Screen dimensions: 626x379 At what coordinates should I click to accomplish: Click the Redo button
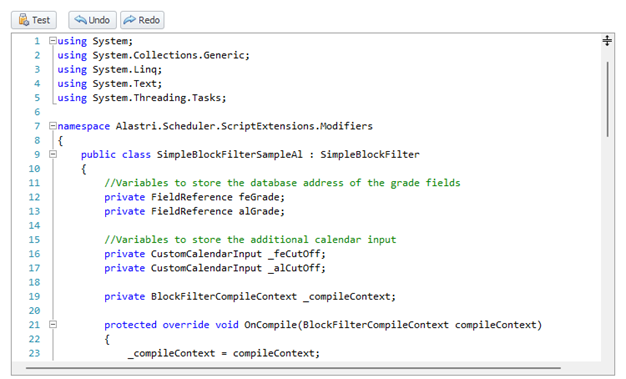point(142,20)
